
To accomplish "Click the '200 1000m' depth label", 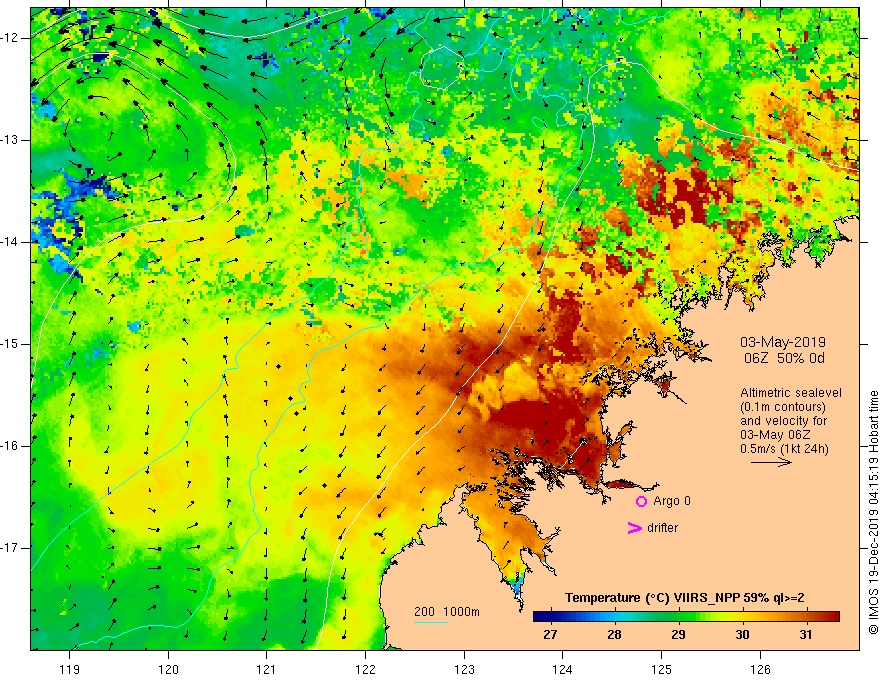I will [x=447, y=612].
